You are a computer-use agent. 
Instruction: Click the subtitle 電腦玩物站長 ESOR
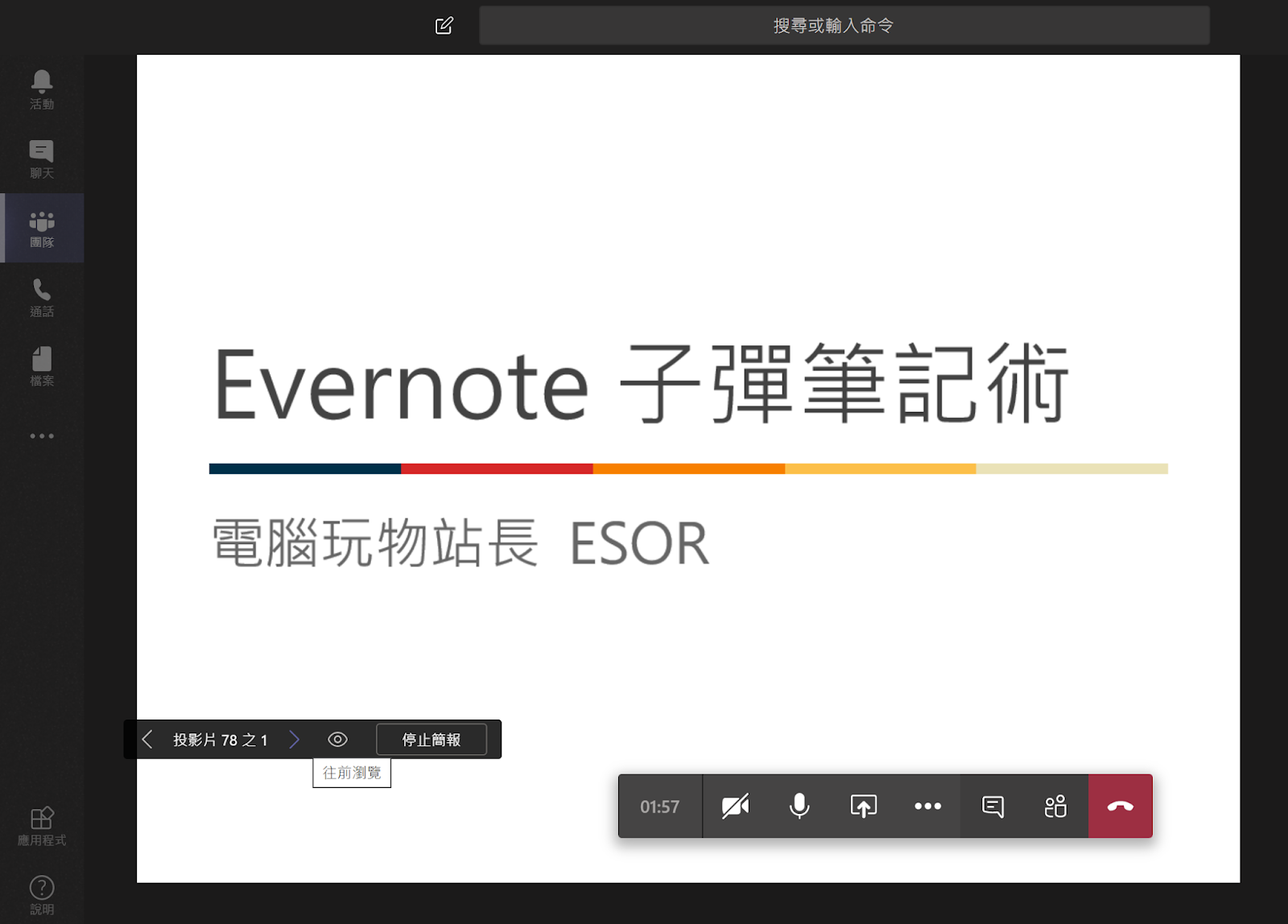(460, 543)
